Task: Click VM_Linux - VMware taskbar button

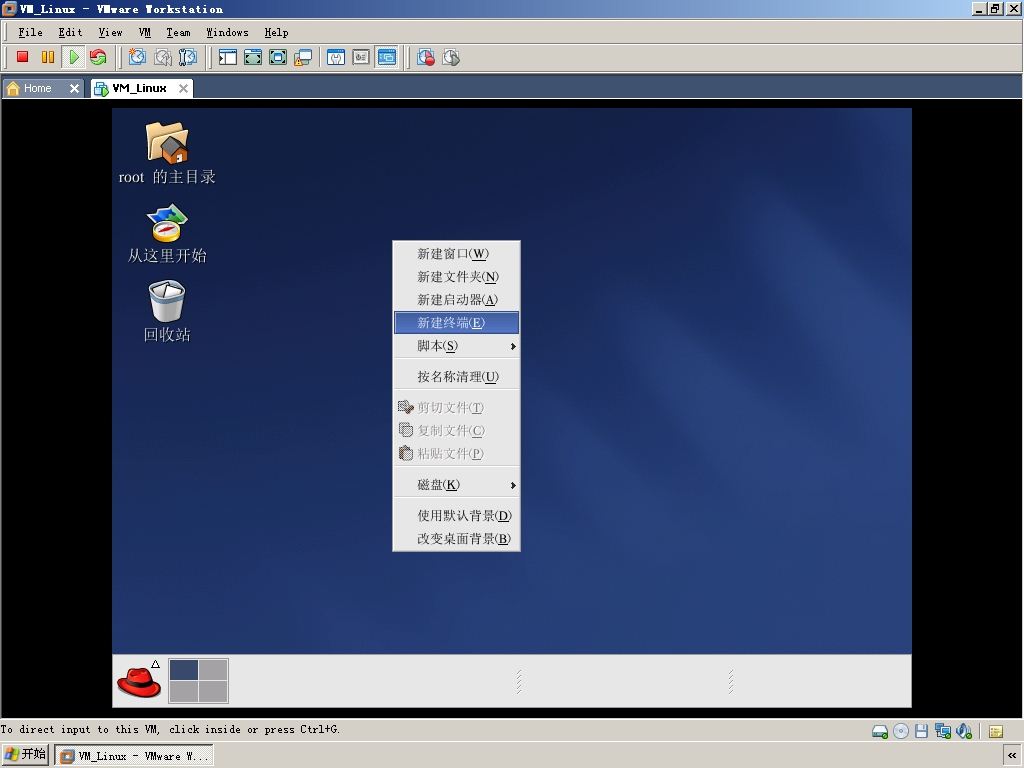Action: pyautogui.click(x=134, y=756)
